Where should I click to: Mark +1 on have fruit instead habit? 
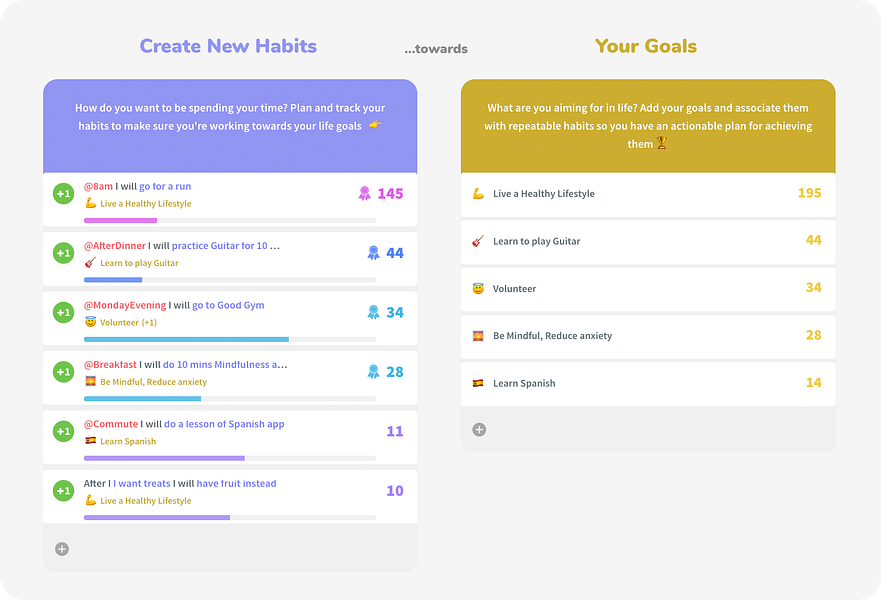point(63,491)
